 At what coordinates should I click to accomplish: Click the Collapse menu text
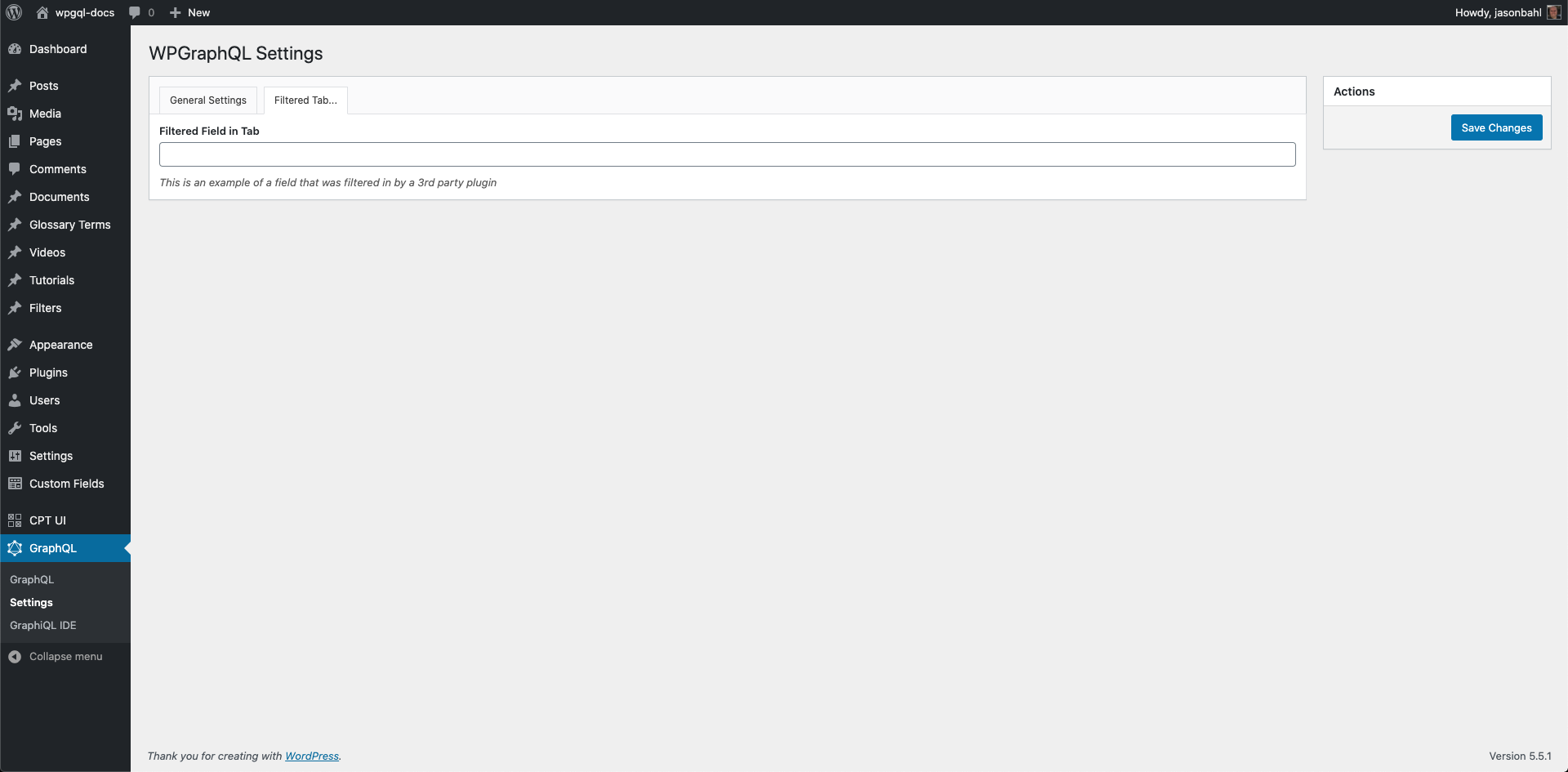(66, 657)
